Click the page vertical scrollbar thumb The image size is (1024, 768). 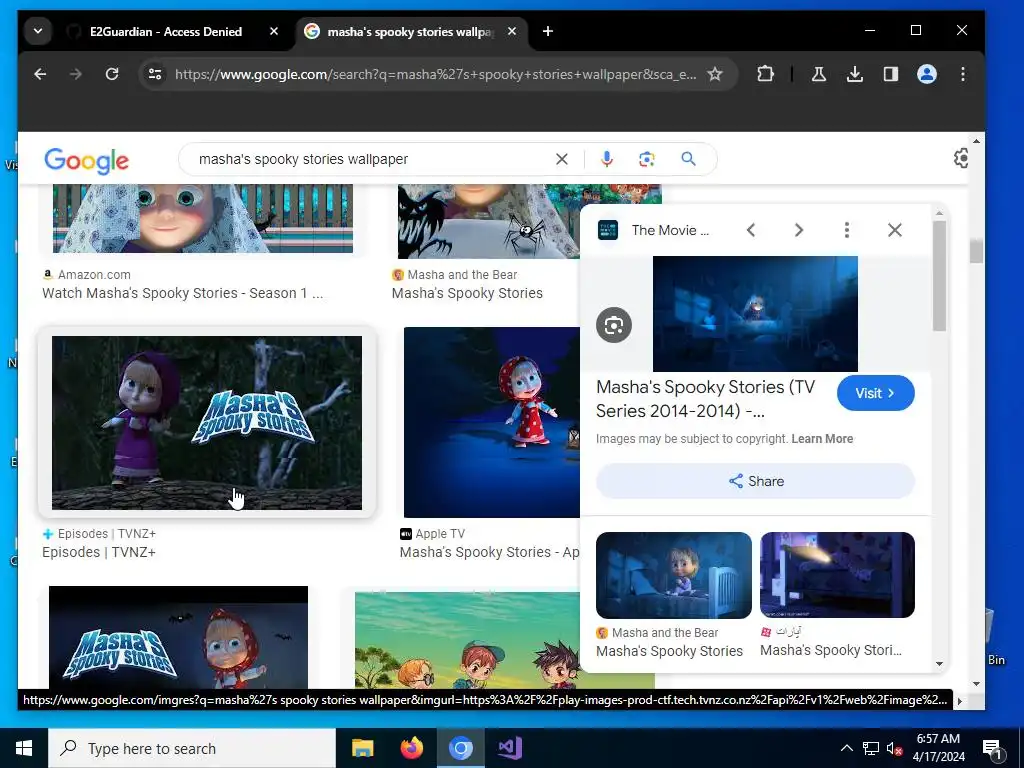pos(976,251)
